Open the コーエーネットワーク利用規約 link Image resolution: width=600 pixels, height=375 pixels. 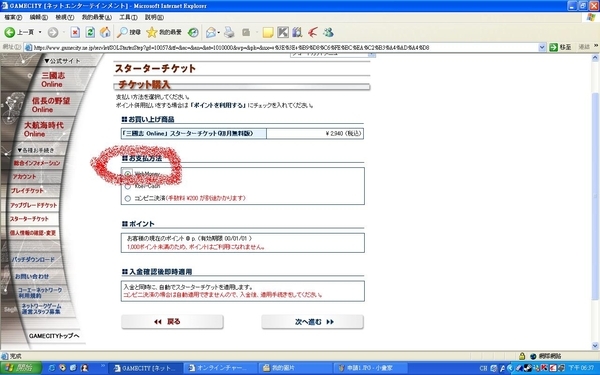tap(40, 293)
